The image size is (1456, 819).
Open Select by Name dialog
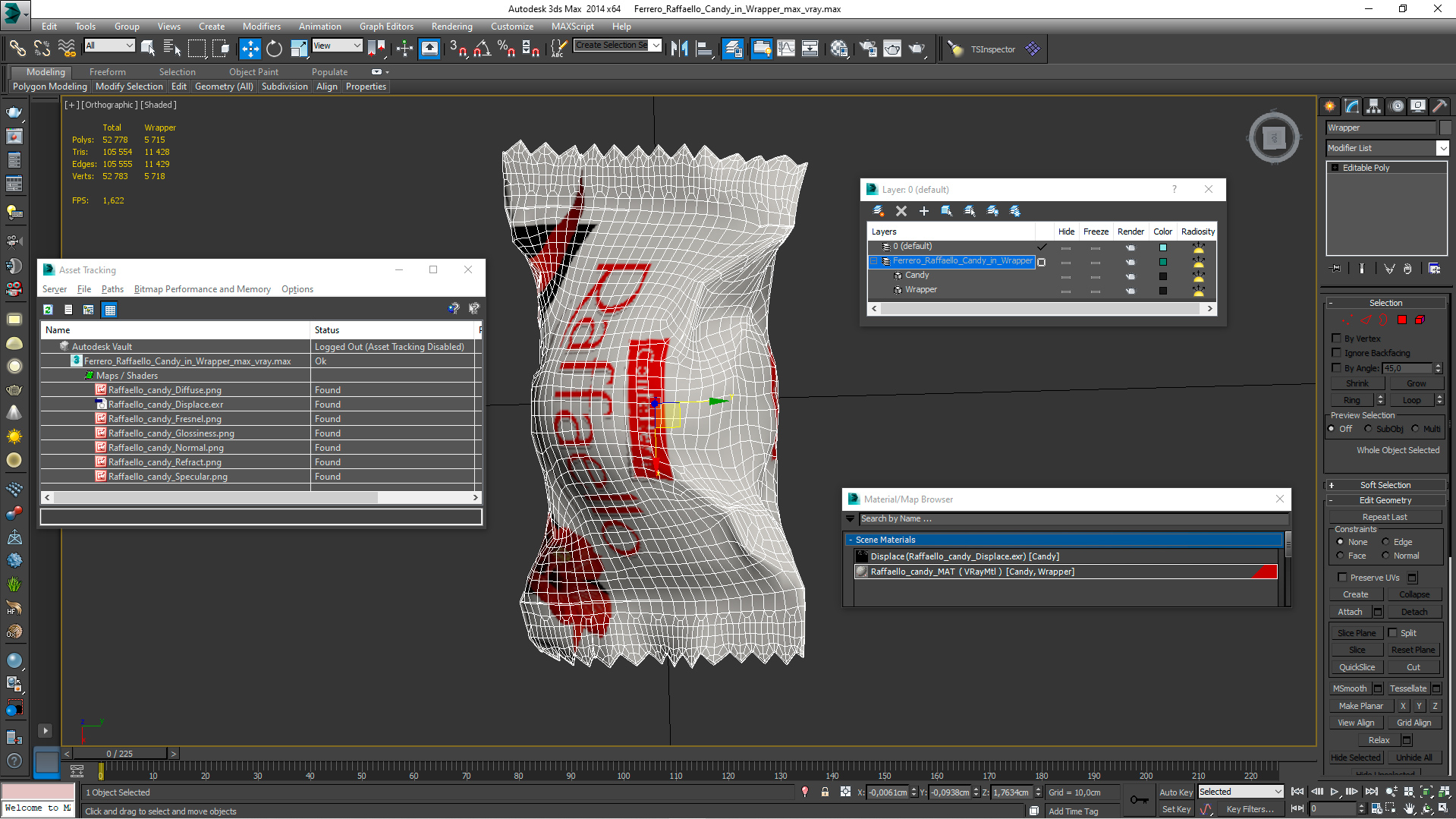click(x=172, y=49)
